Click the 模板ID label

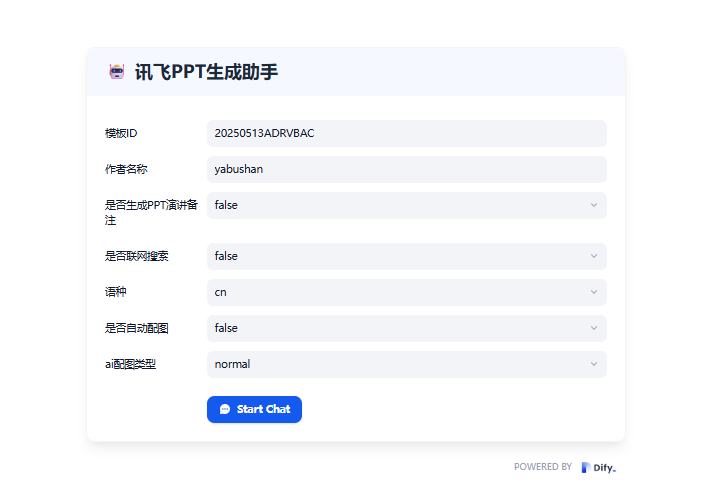(x=121, y=134)
